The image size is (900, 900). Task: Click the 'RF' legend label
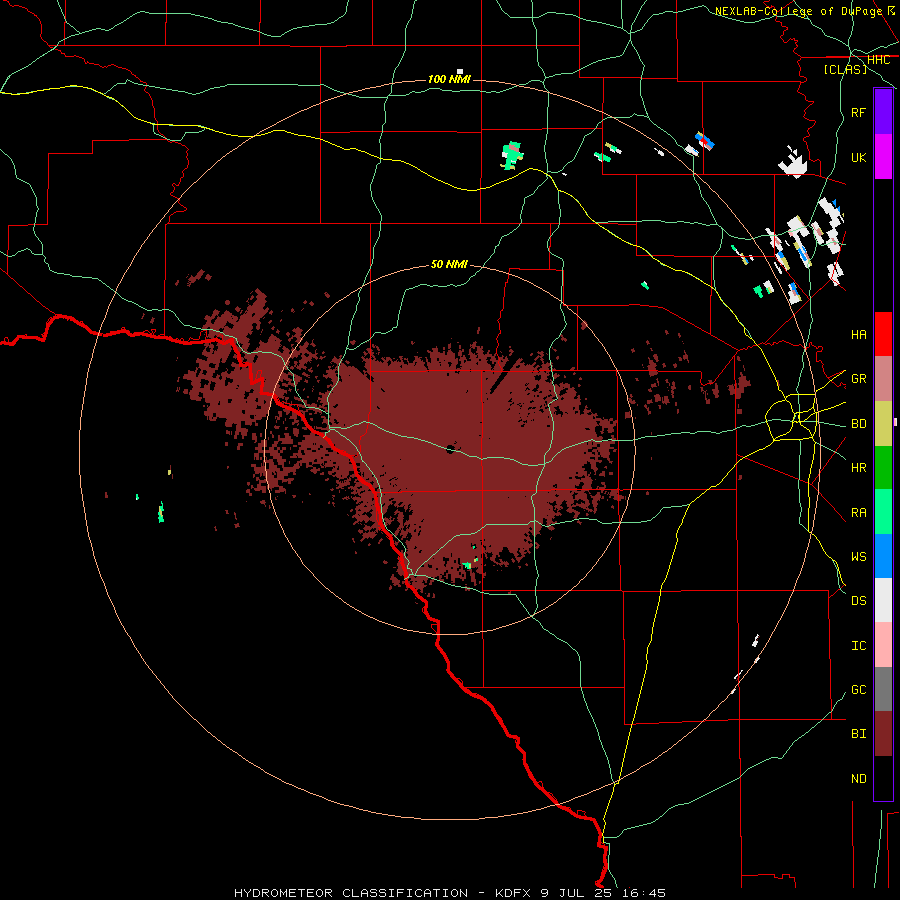pyautogui.click(x=858, y=112)
